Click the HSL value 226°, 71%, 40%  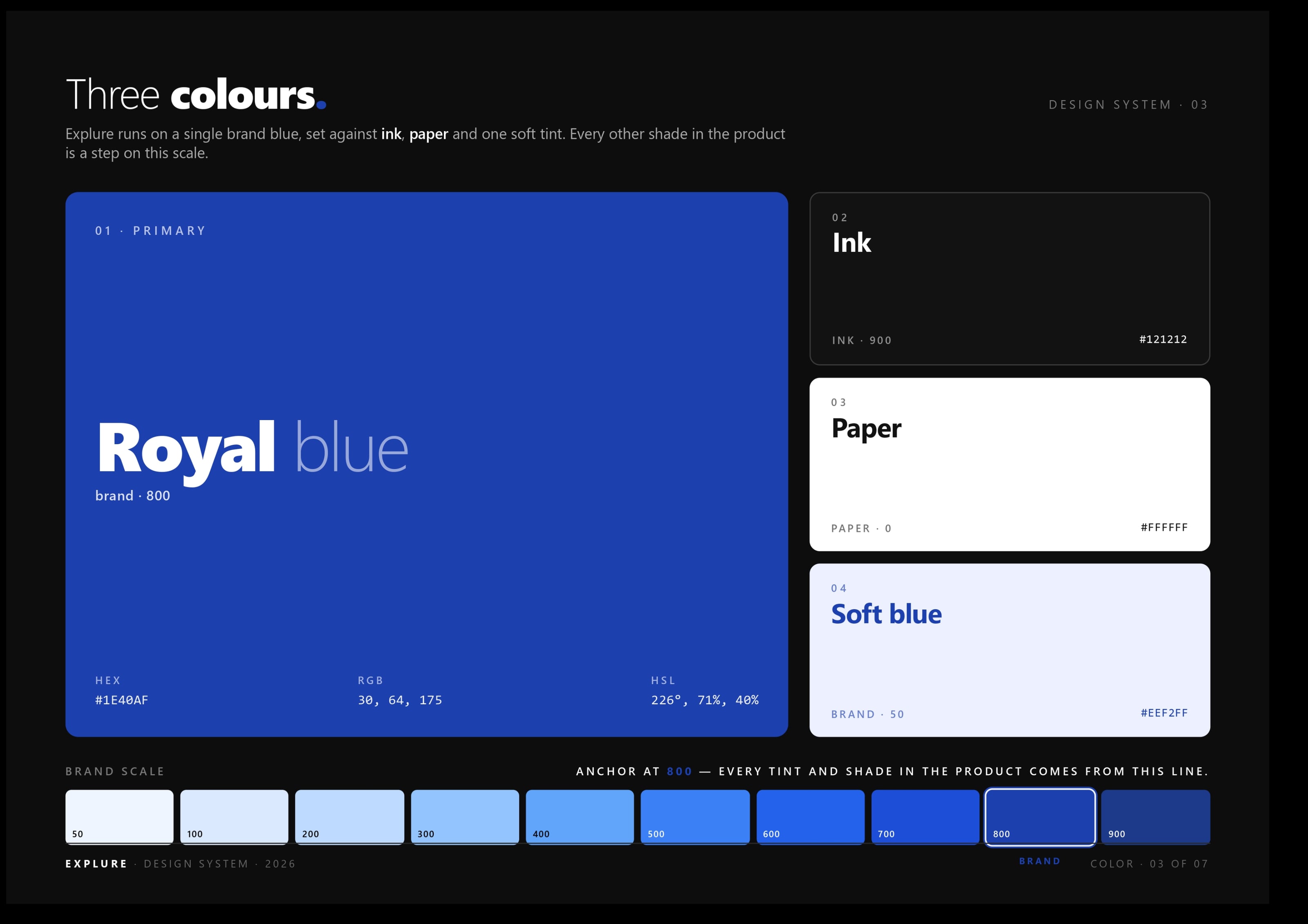[705, 700]
